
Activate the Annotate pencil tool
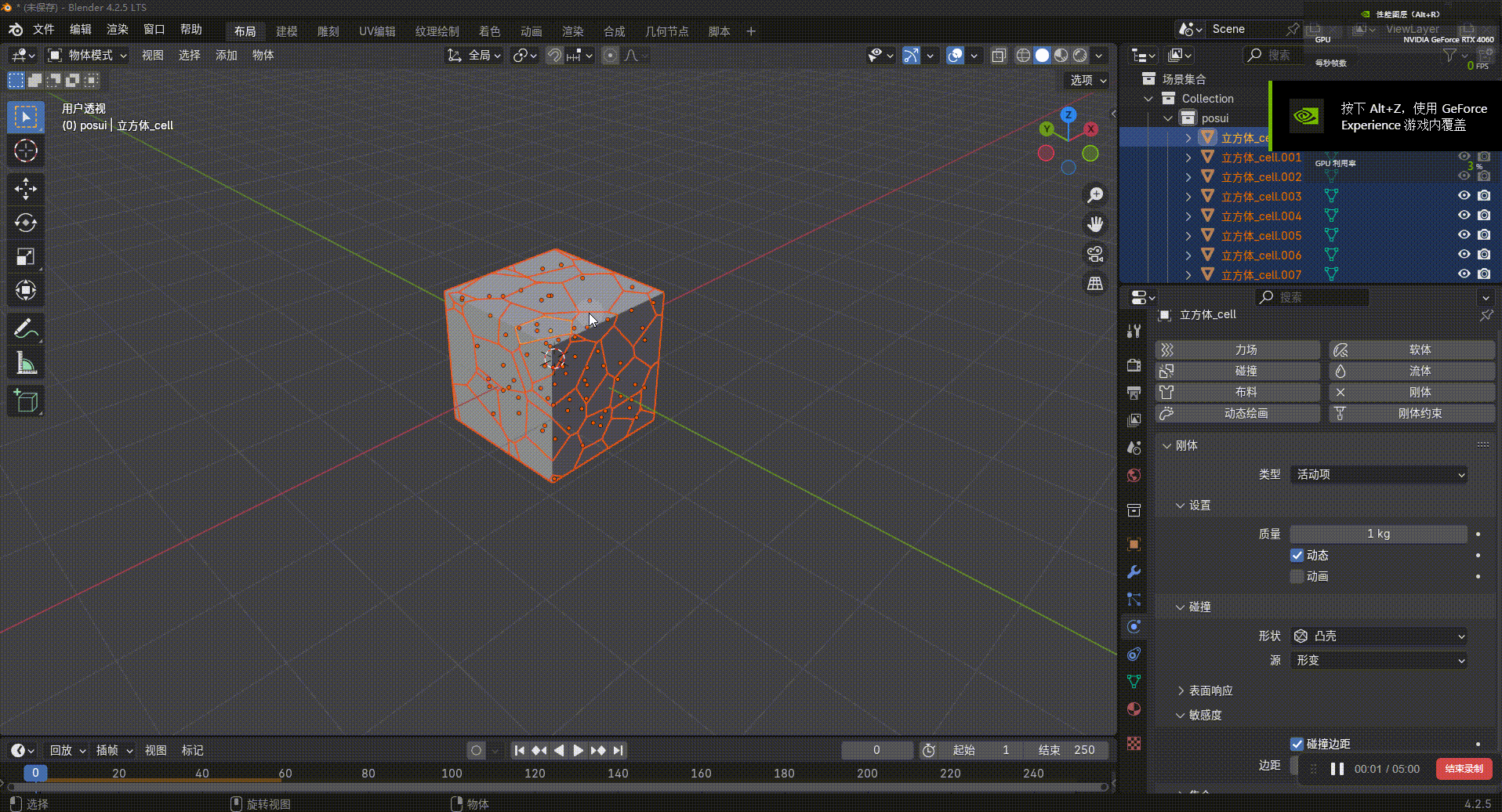pos(25,328)
